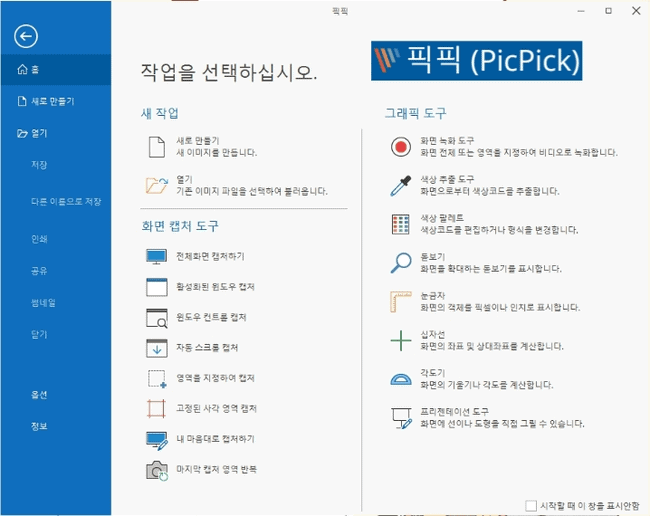650x516 pixels.
Task: Click the 윈도우 컨트롤 캡처 icon
Action: (157, 318)
